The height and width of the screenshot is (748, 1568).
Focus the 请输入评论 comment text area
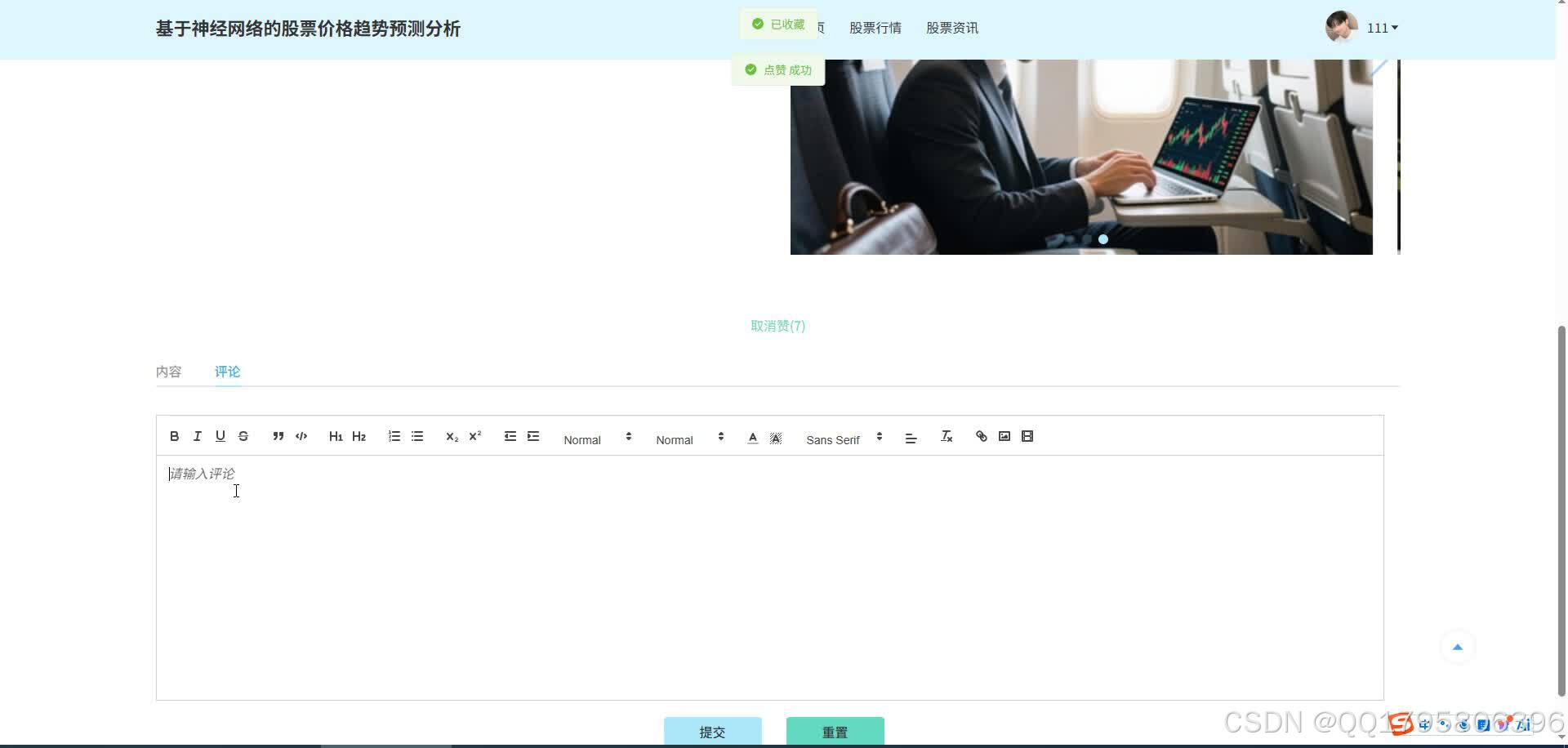click(x=770, y=577)
